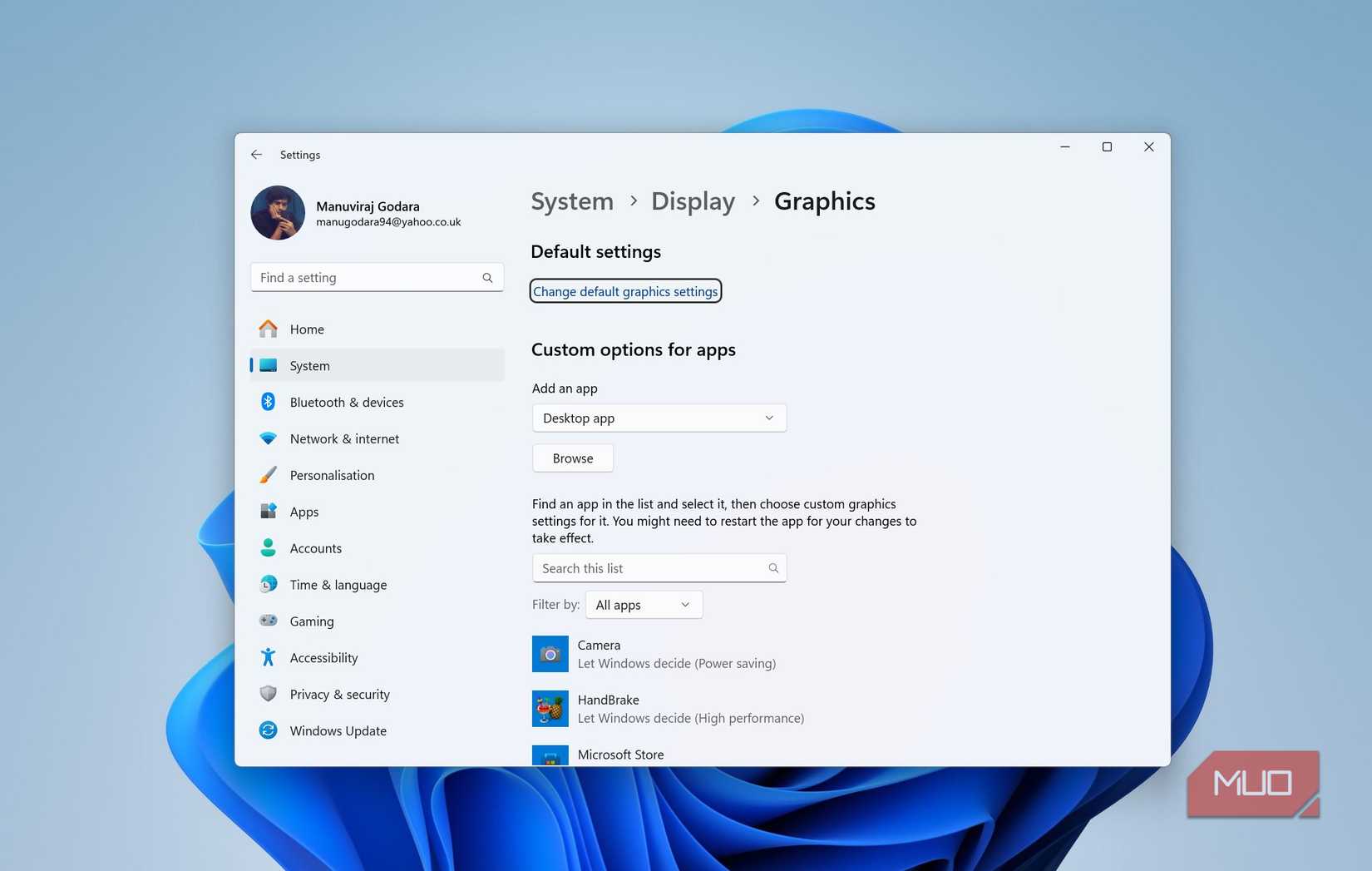Minimize the Settings window
Image resolution: width=1372 pixels, height=871 pixels.
[x=1065, y=147]
